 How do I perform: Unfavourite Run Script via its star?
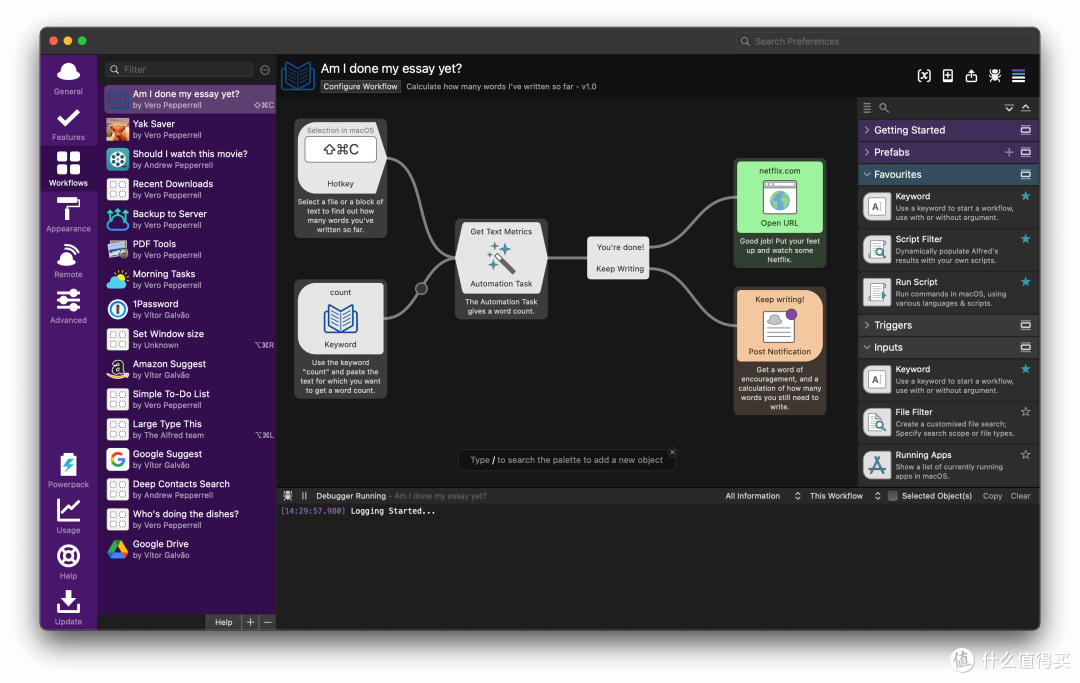click(x=1026, y=282)
